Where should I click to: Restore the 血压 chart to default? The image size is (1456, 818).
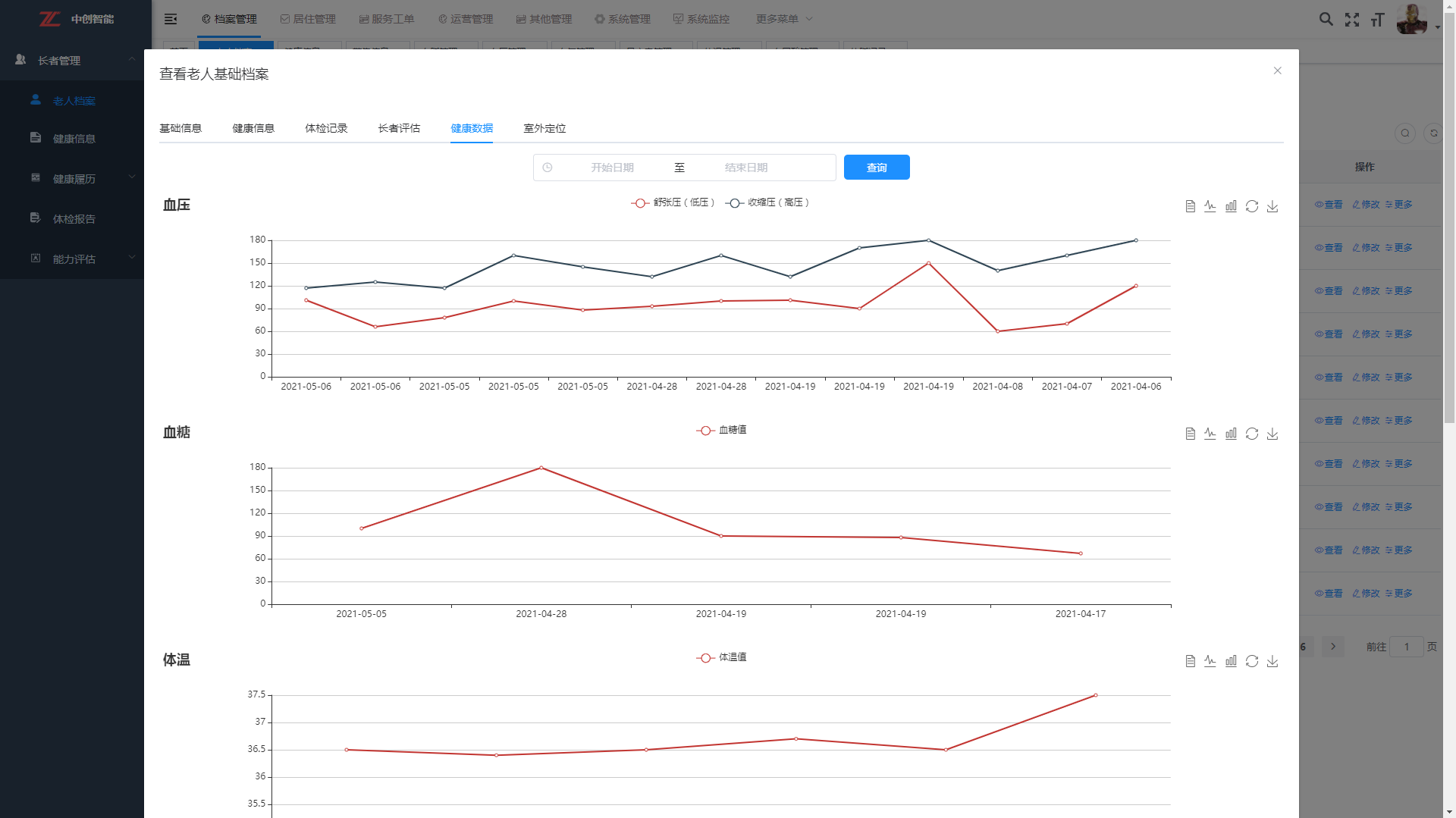(1252, 206)
